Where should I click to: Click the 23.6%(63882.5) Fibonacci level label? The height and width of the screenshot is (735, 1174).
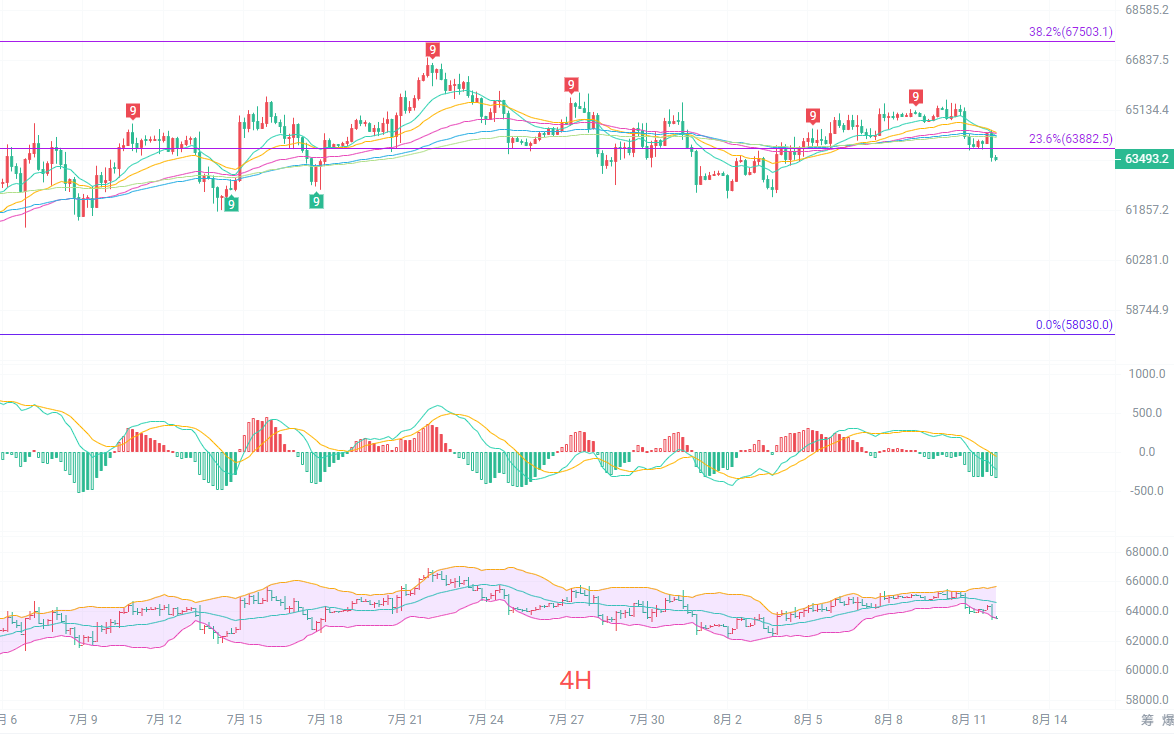click(x=1071, y=138)
